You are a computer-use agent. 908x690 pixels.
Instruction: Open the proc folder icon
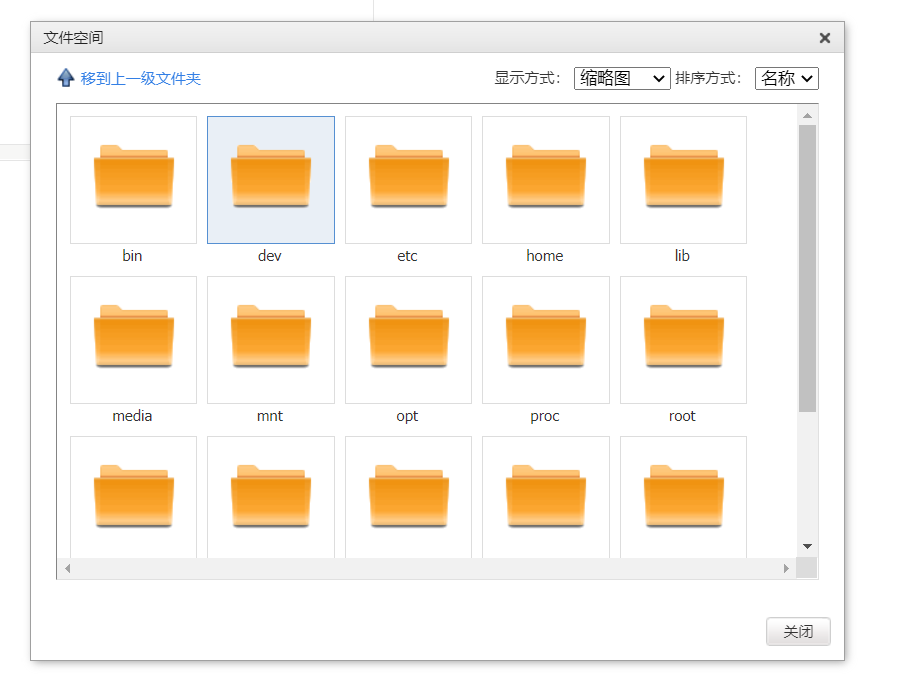click(x=545, y=336)
